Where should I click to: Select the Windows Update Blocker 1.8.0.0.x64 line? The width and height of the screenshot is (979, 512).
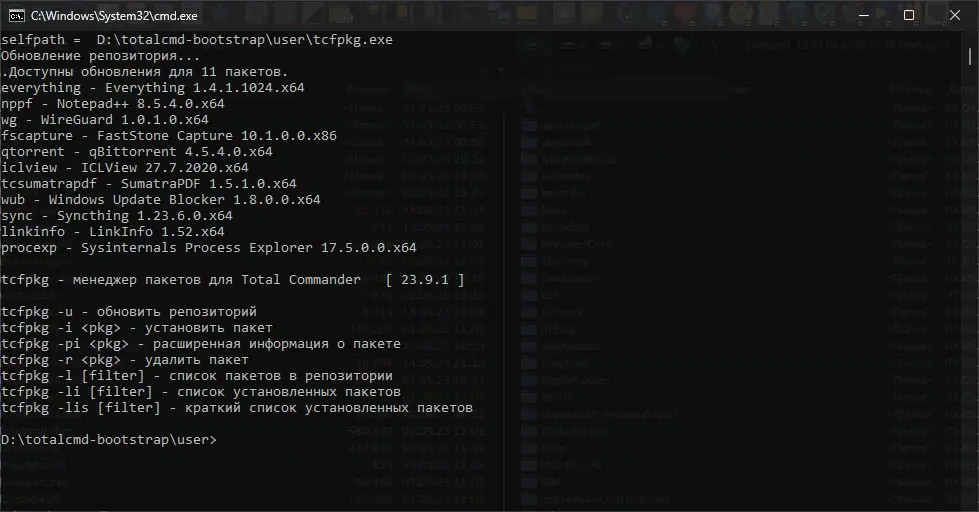160,200
